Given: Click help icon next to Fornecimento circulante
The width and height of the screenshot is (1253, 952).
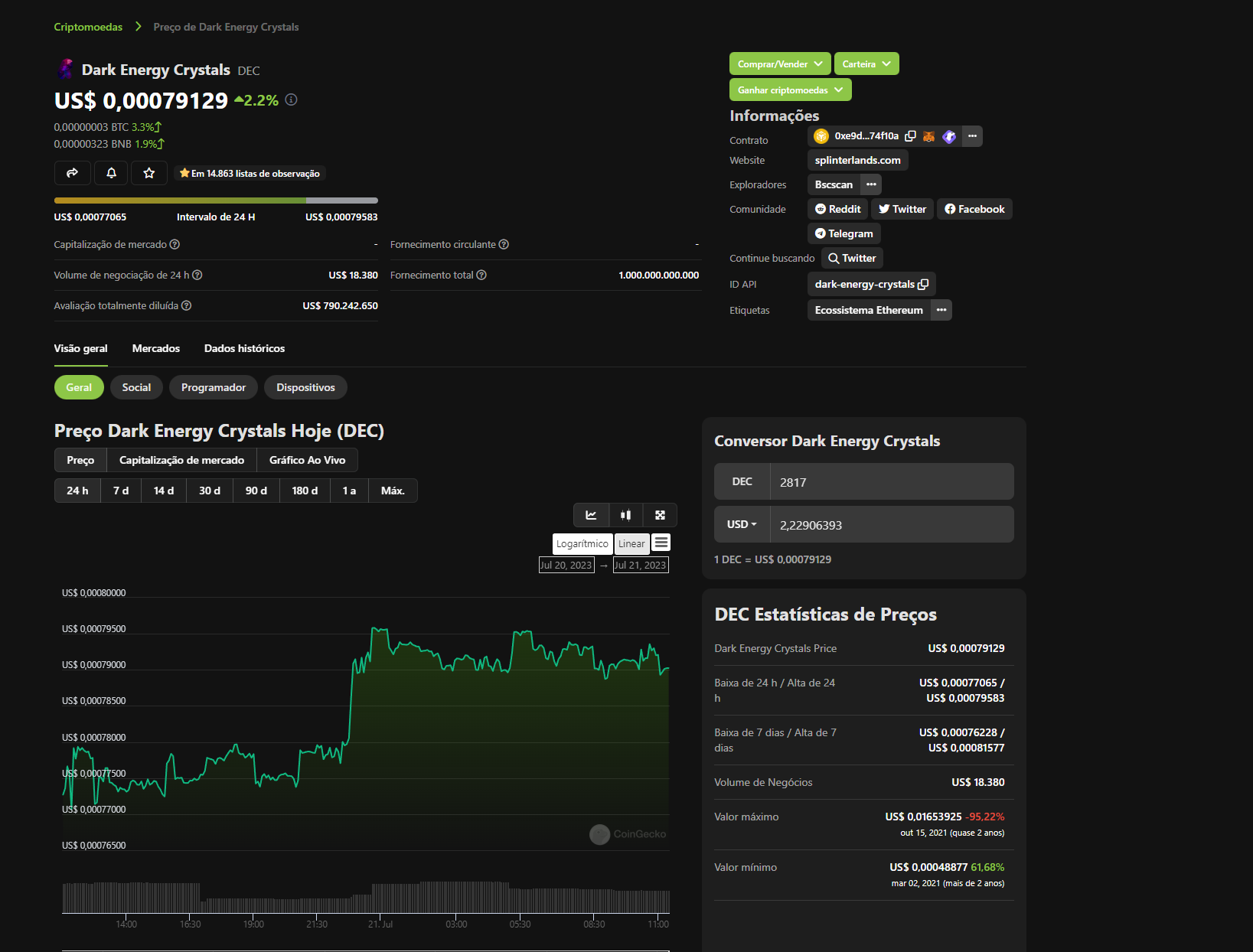Looking at the screenshot, I should tap(504, 244).
